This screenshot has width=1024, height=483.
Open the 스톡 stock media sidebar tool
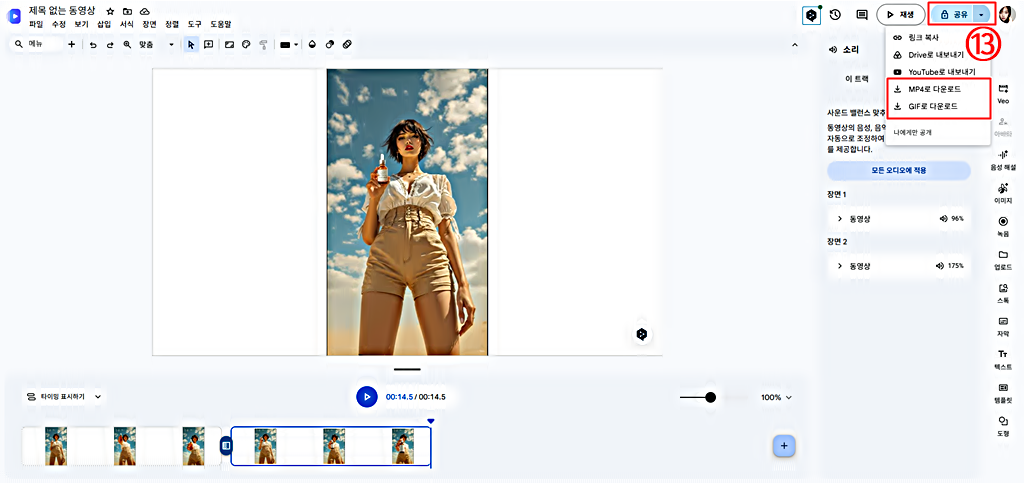(x=1003, y=293)
